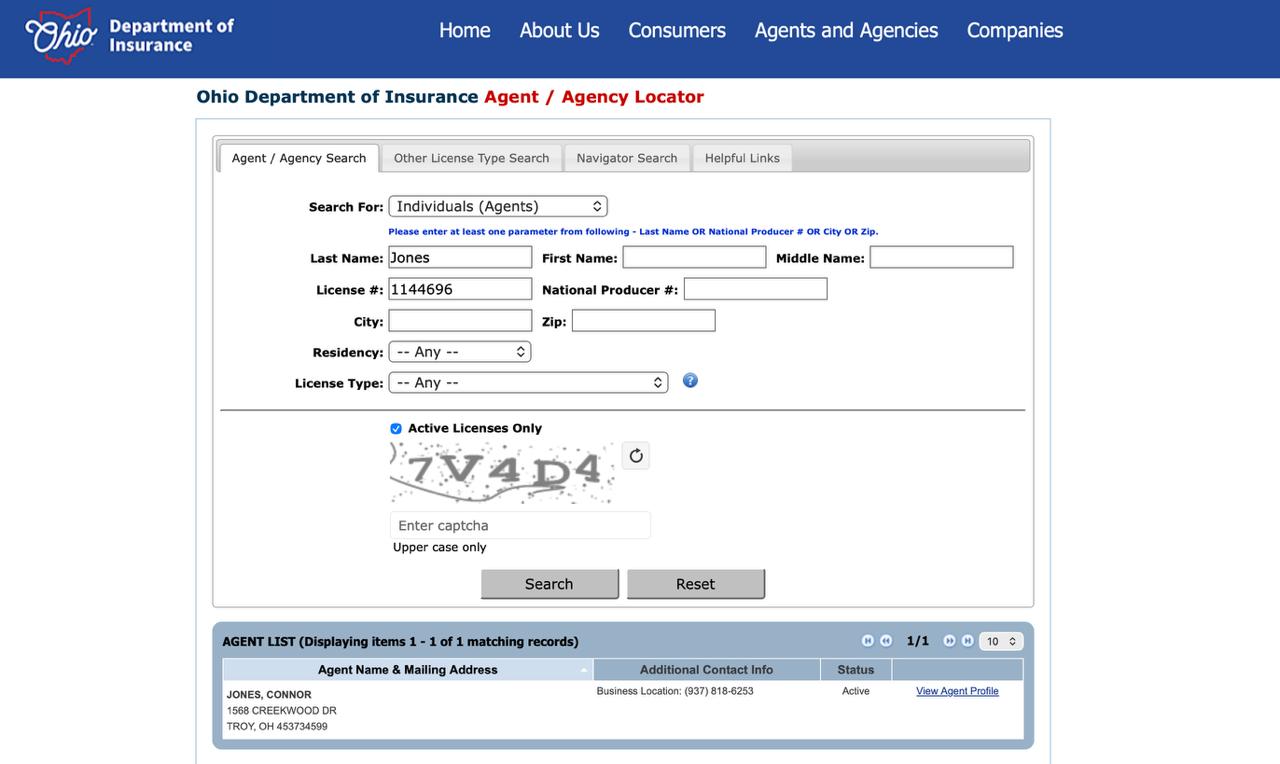Screen dimensions: 1280x764
Task: Switch to Other License Type Search tab
Action: pos(471,158)
